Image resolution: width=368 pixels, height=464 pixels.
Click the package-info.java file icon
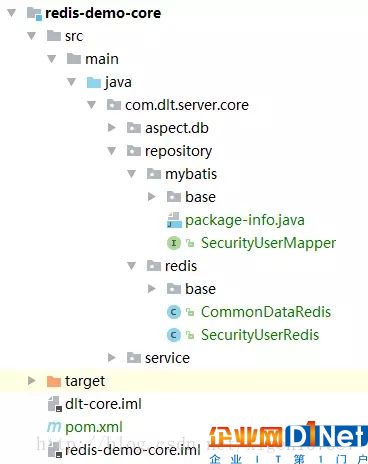tap(174, 220)
